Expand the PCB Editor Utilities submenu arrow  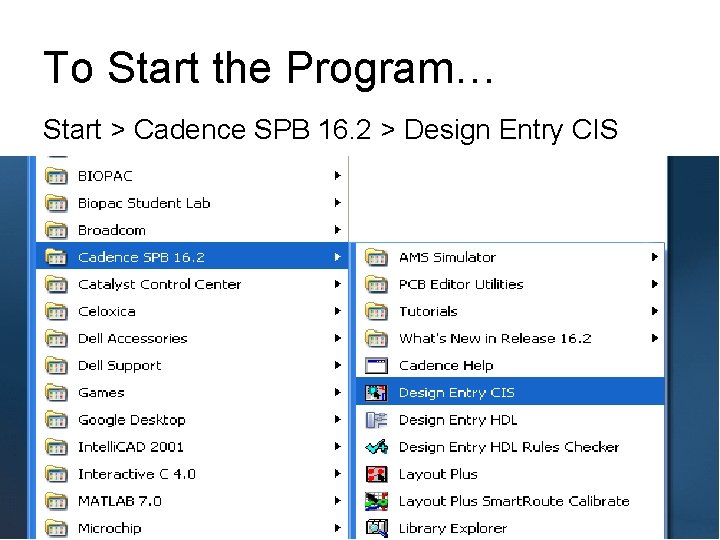coord(655,284)
